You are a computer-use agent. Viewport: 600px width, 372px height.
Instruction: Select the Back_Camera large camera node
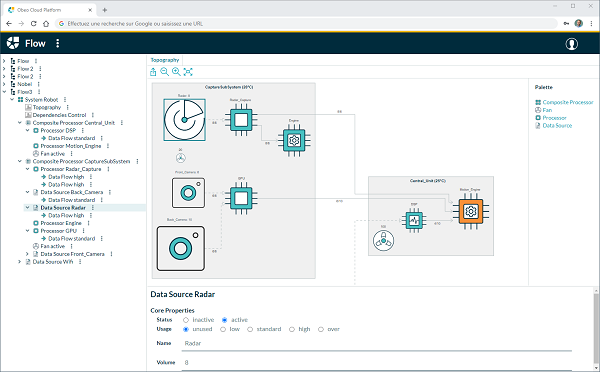[x=181, y=248]
